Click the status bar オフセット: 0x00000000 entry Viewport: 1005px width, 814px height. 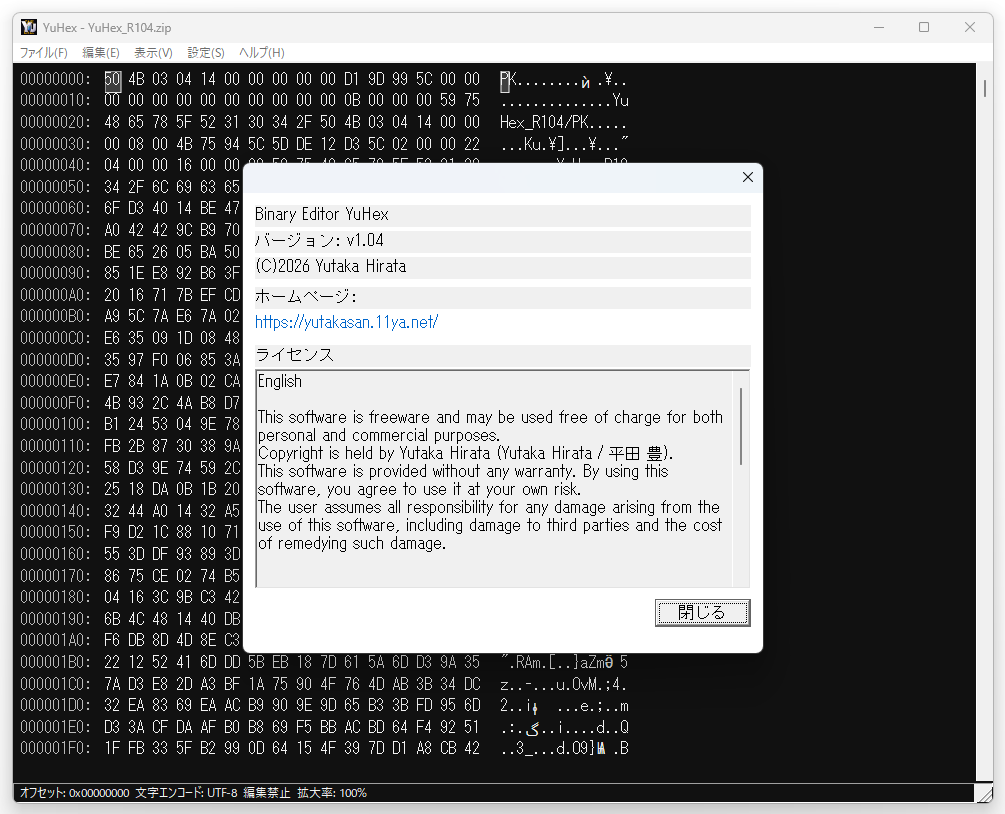pyautogui.click(x=74, y=793)
